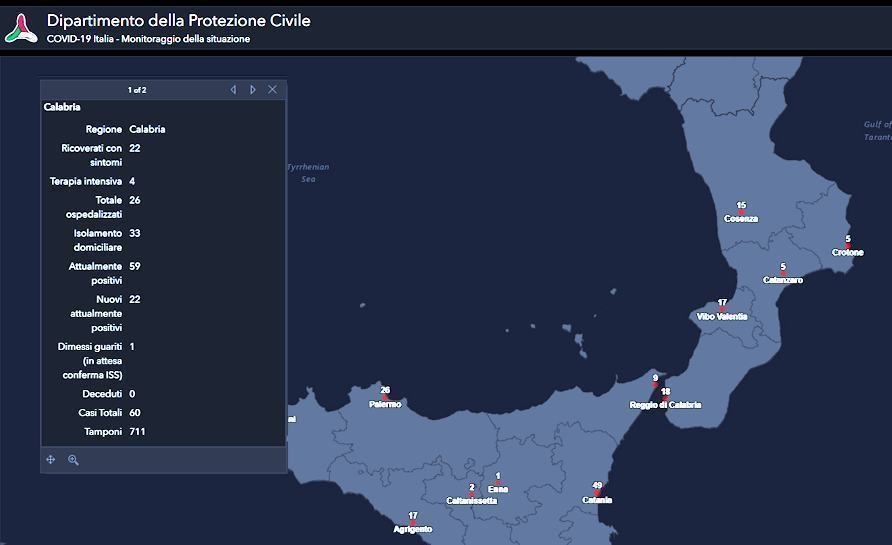892x545 pixels.
Task: Click the Dipartimento della Protezione Civile title
Action: coord(178,21)
